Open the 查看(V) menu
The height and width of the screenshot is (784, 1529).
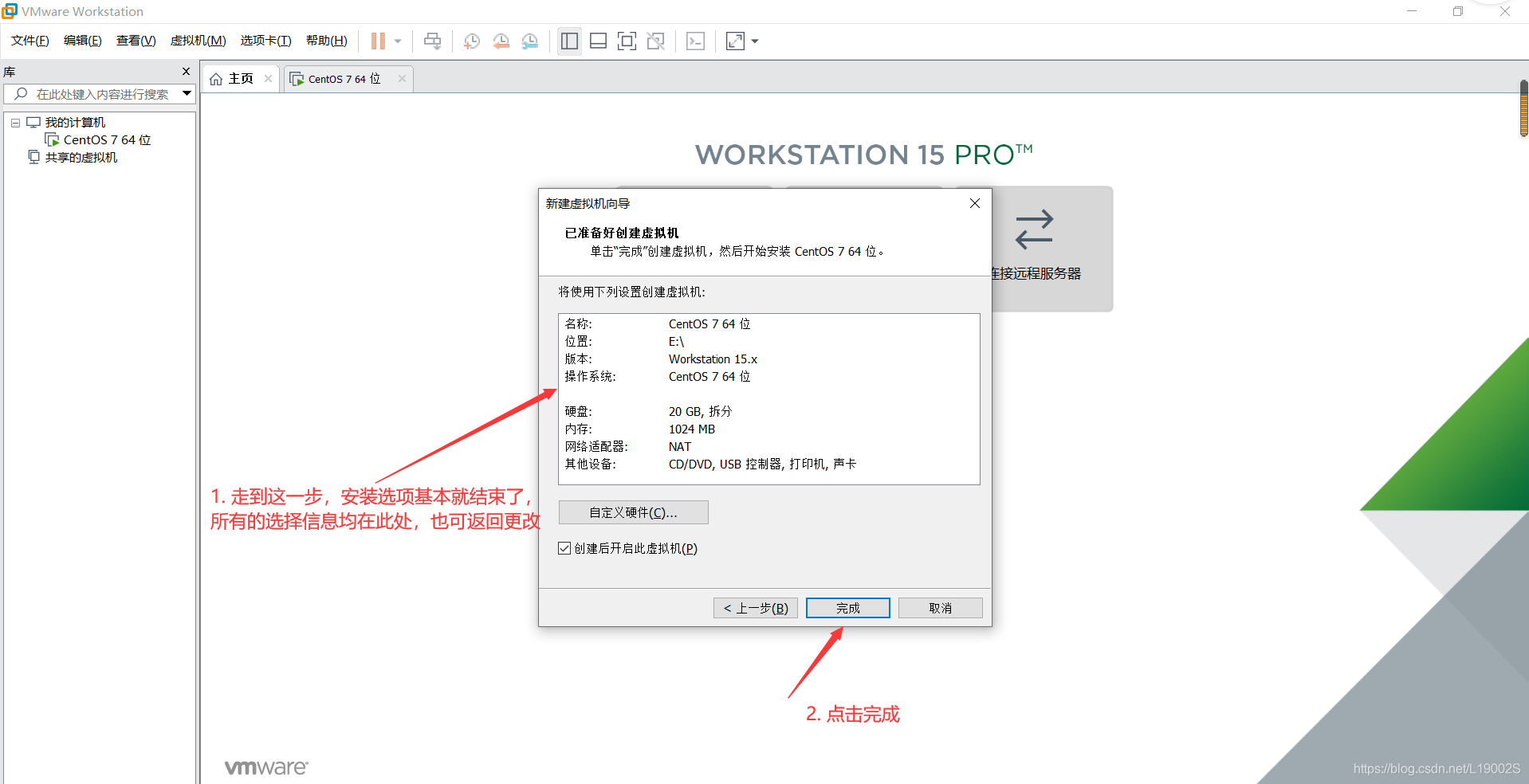point(136,41)
